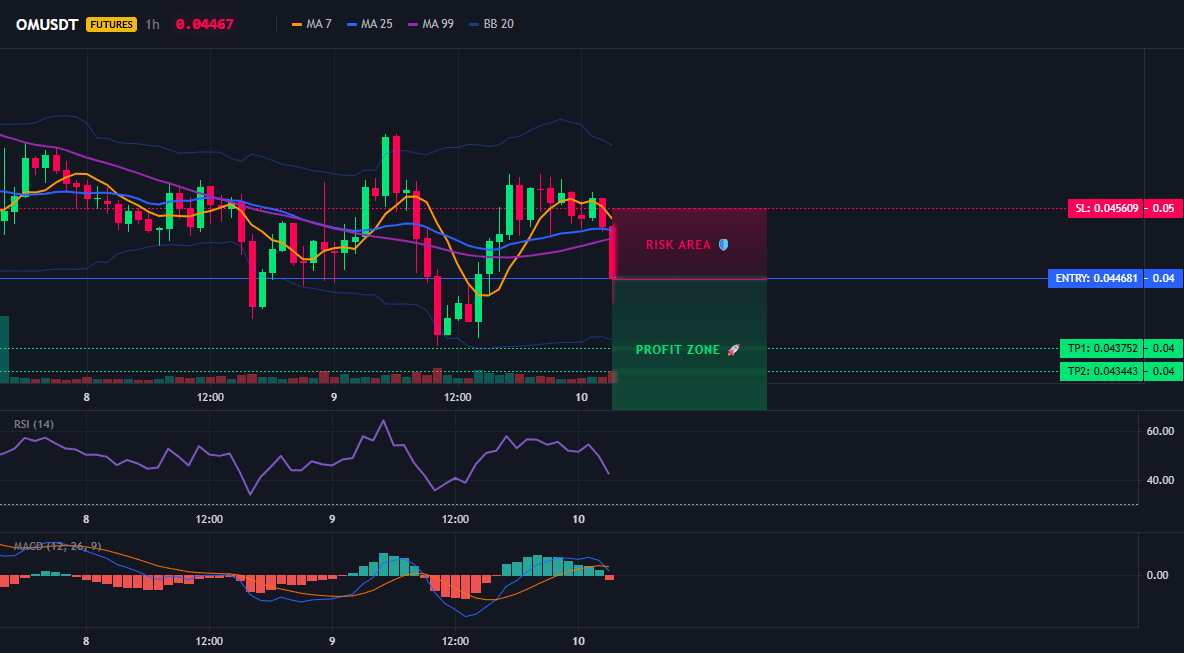Click the PROFIT ZONE label
1184x653 pixels.
pos(678,350)
